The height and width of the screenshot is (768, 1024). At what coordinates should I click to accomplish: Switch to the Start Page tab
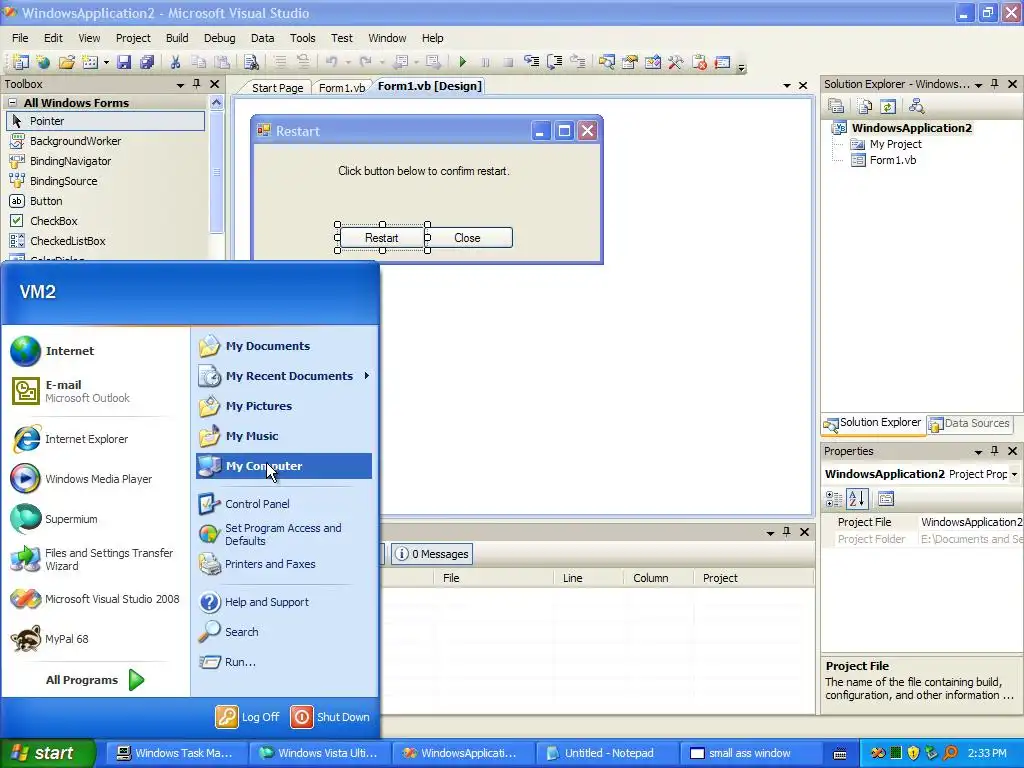click(278, 88)
